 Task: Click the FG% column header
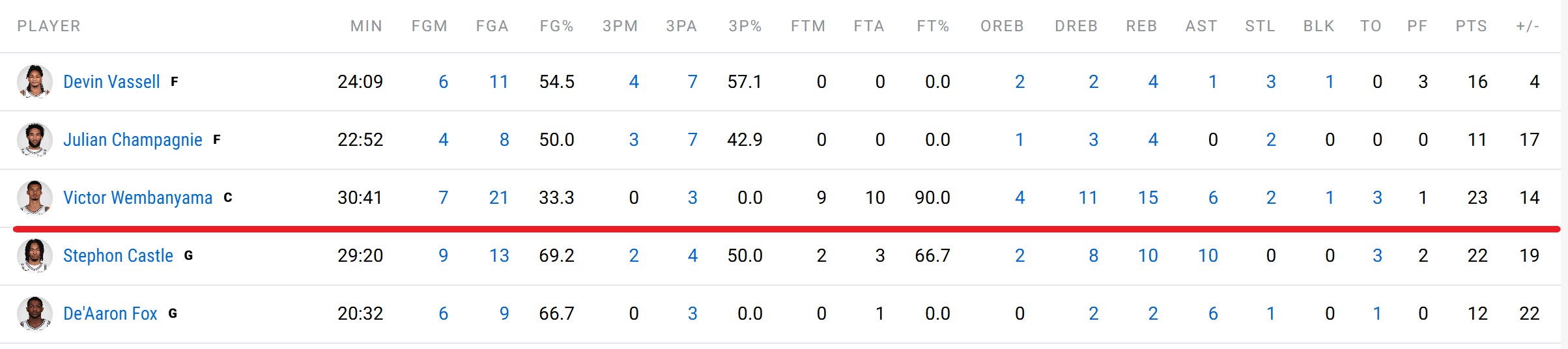[556, 26]
